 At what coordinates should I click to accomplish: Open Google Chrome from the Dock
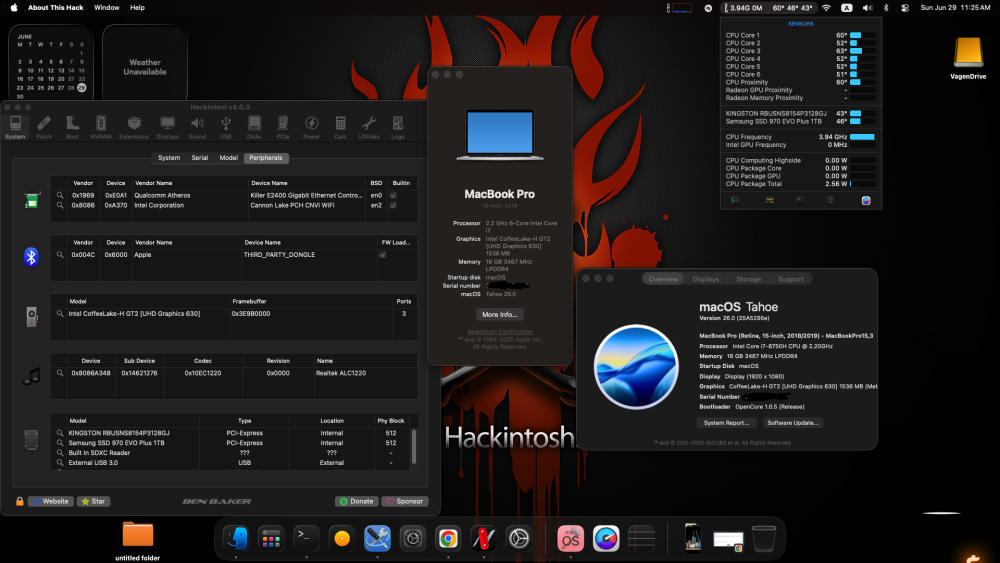[x=448, y=538]
